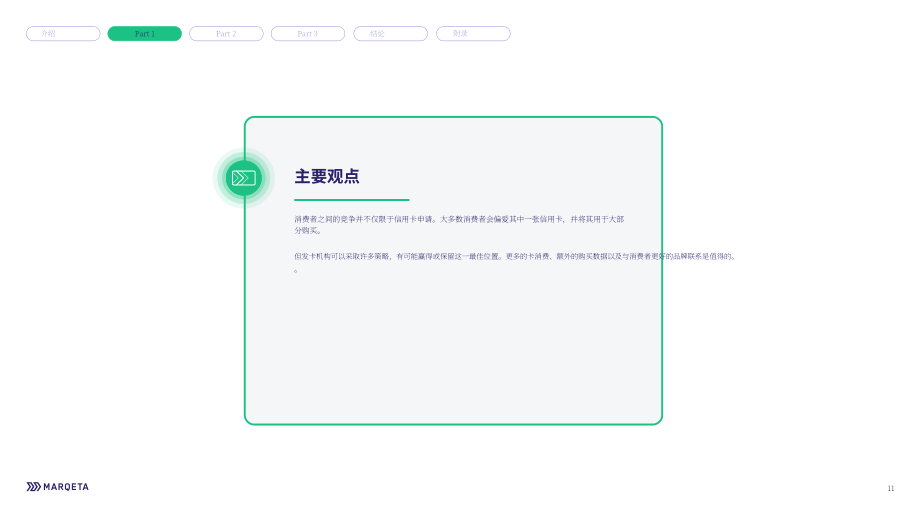Open the 介绍 navigation pill
920x518 pixels.
pos(63,33)
